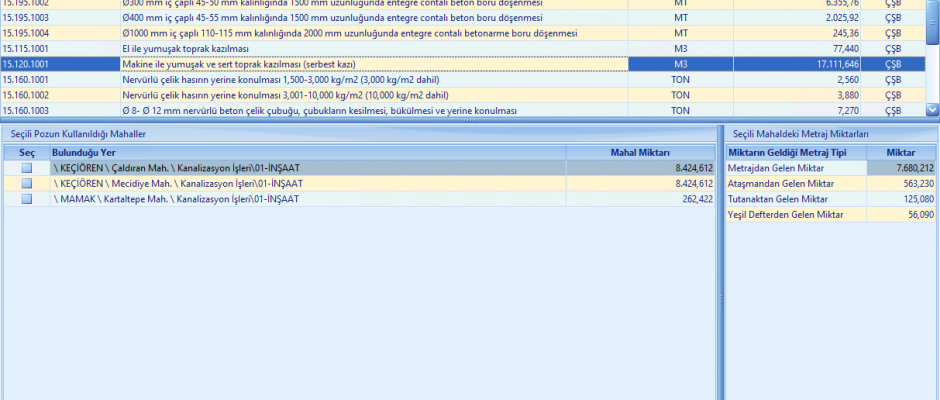Sort by Miktarın Geldiği Metraj Tipi header
This screenshot has height=400, width=940.
(x=787, y=152)
